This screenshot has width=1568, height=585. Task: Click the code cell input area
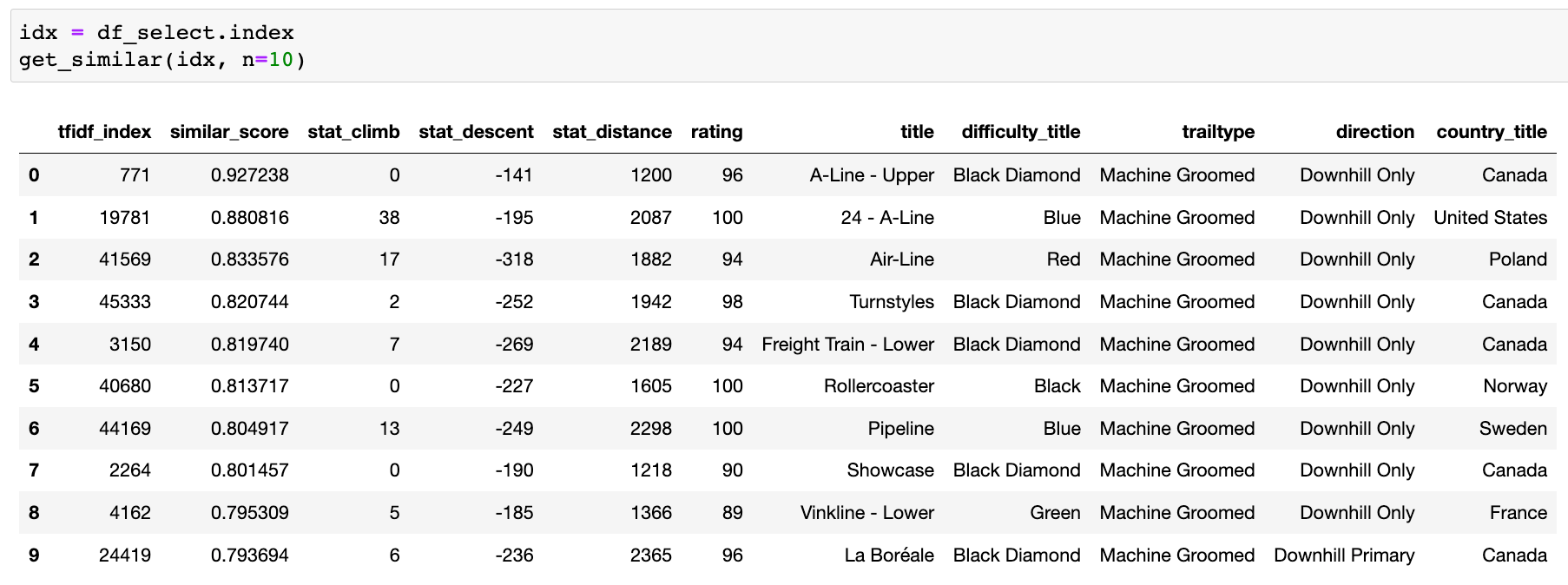[x=781, y=46]
